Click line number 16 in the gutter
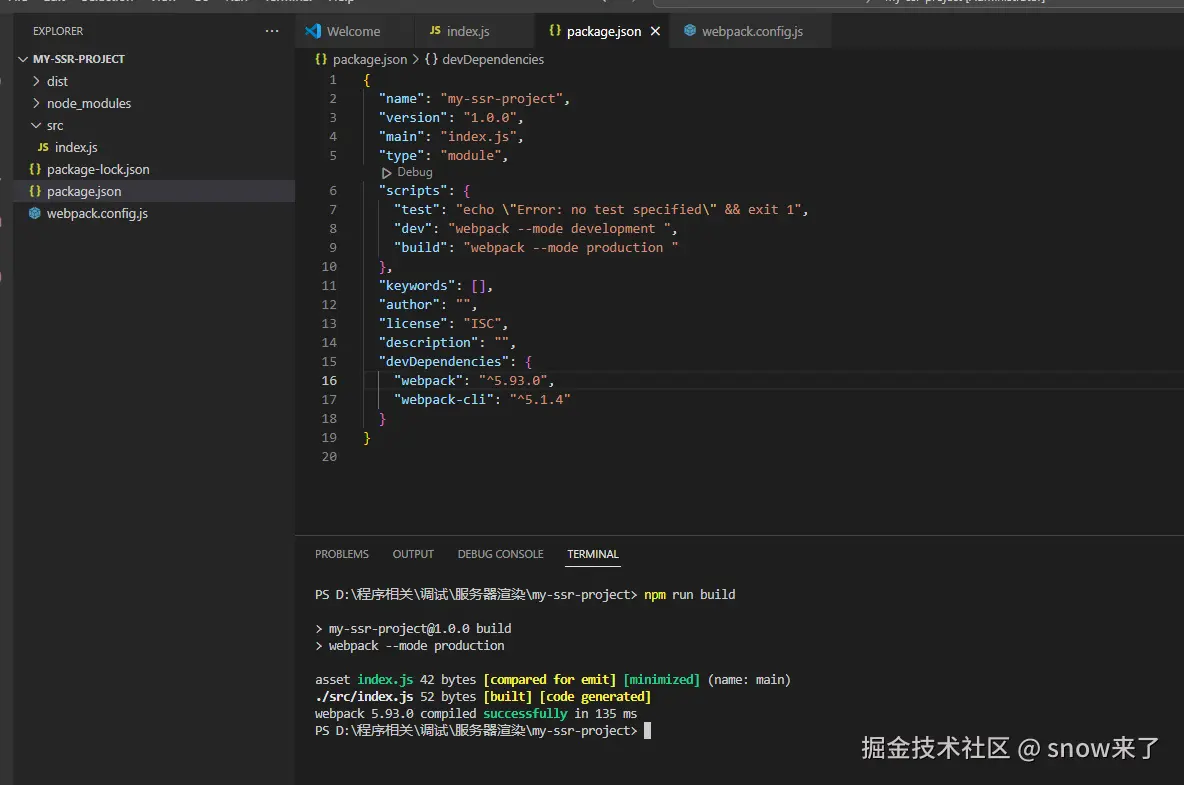Screen dimensions: 1184x785 [329, 380]
